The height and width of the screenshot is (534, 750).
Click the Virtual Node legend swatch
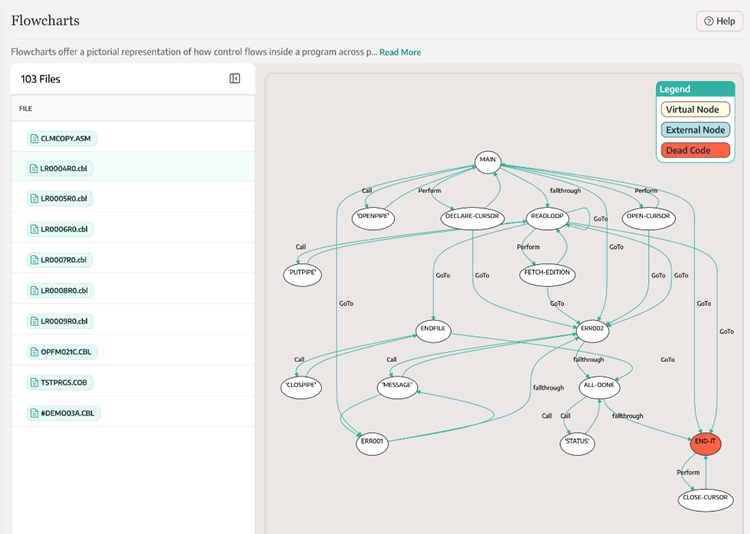(x=694, y=110)
